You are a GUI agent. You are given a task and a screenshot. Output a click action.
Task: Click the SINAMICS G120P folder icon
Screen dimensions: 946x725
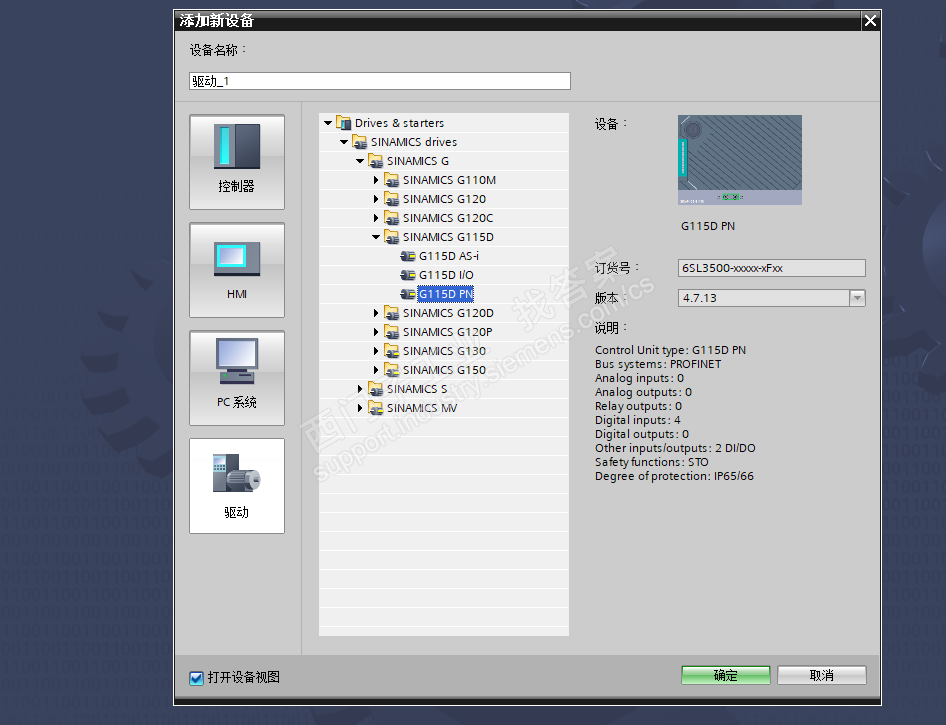click(392, 332)
